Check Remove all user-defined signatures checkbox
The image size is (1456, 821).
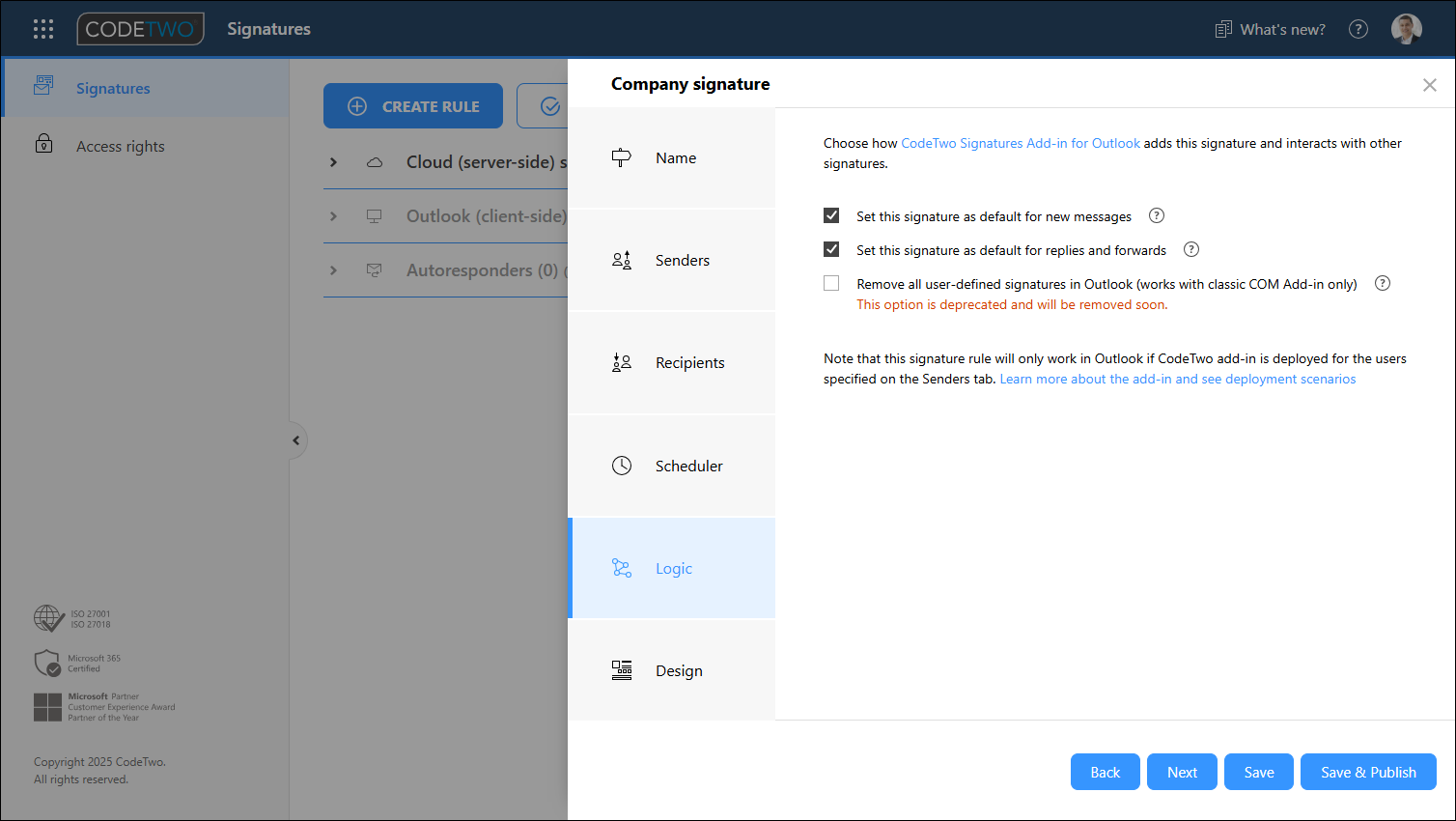(x=831, y=283)
